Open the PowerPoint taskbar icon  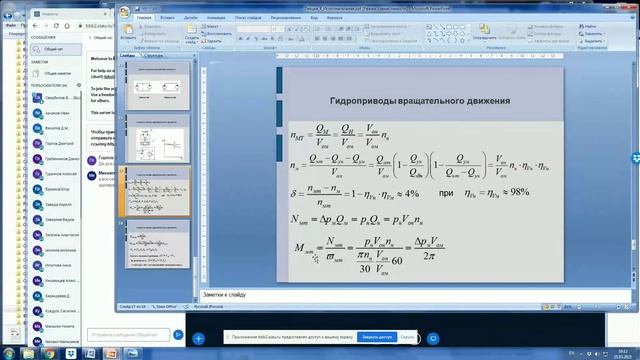click(111, 353)
